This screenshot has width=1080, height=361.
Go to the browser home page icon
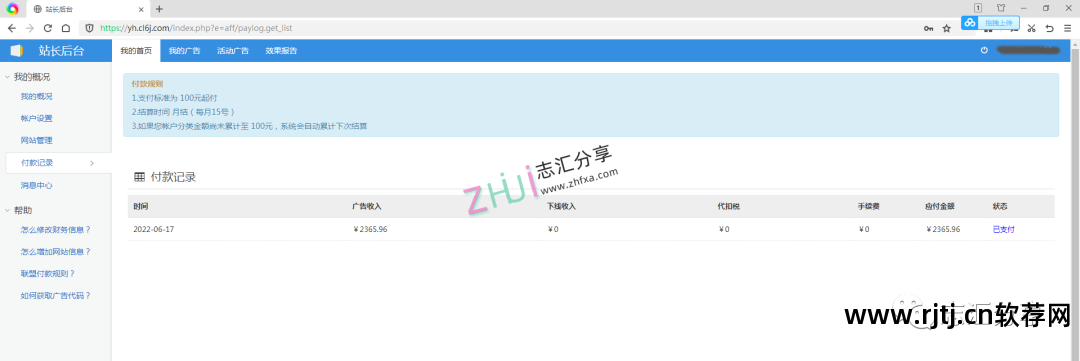[65, 28]
